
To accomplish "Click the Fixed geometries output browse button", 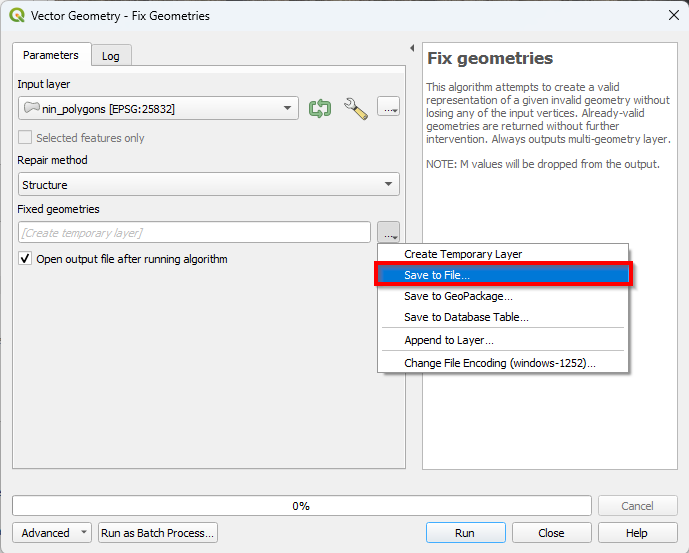I will [389, 233].
